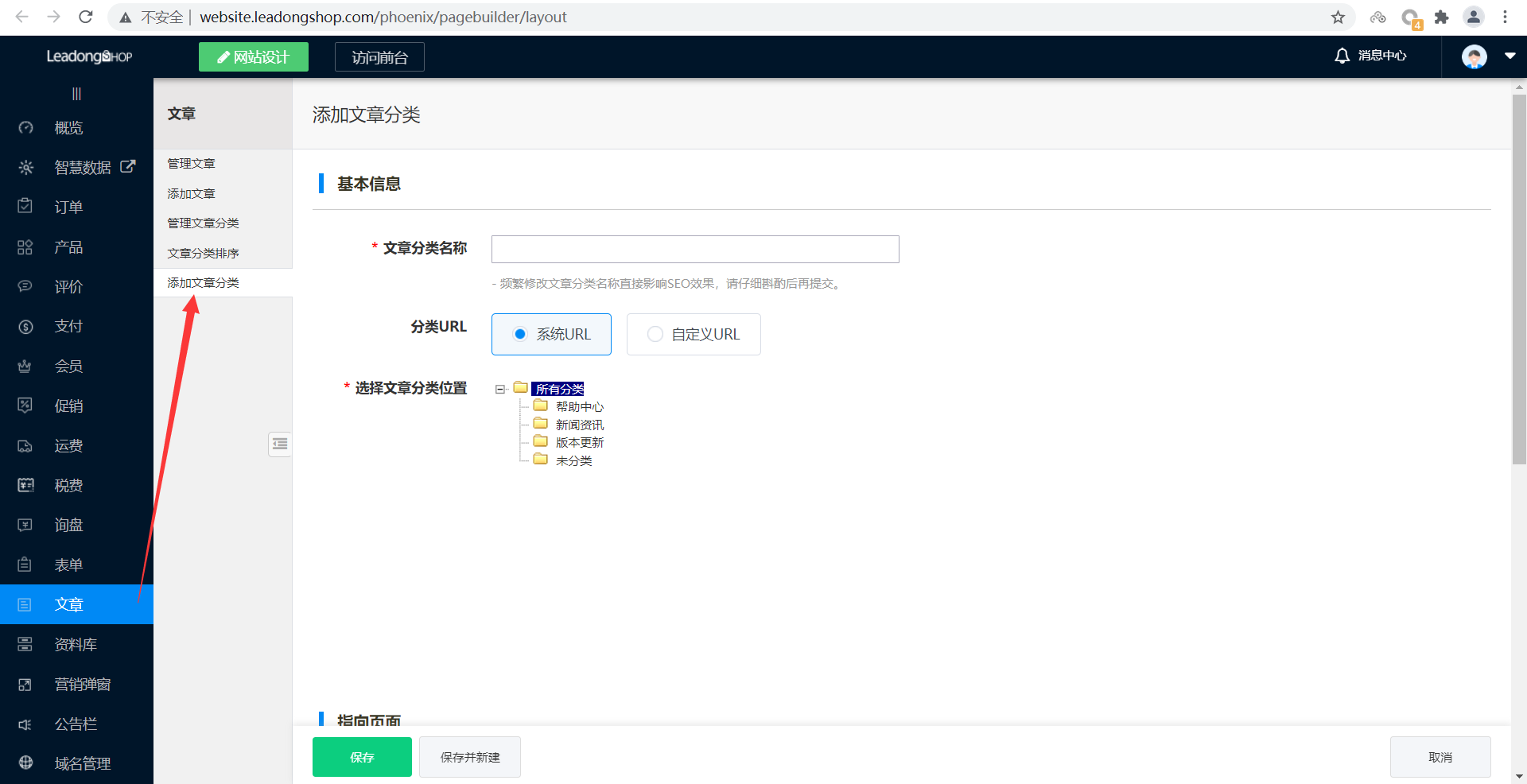Click the sidebar collapse handle icon
1527x784 pixels.
click(x=76, y=94)
